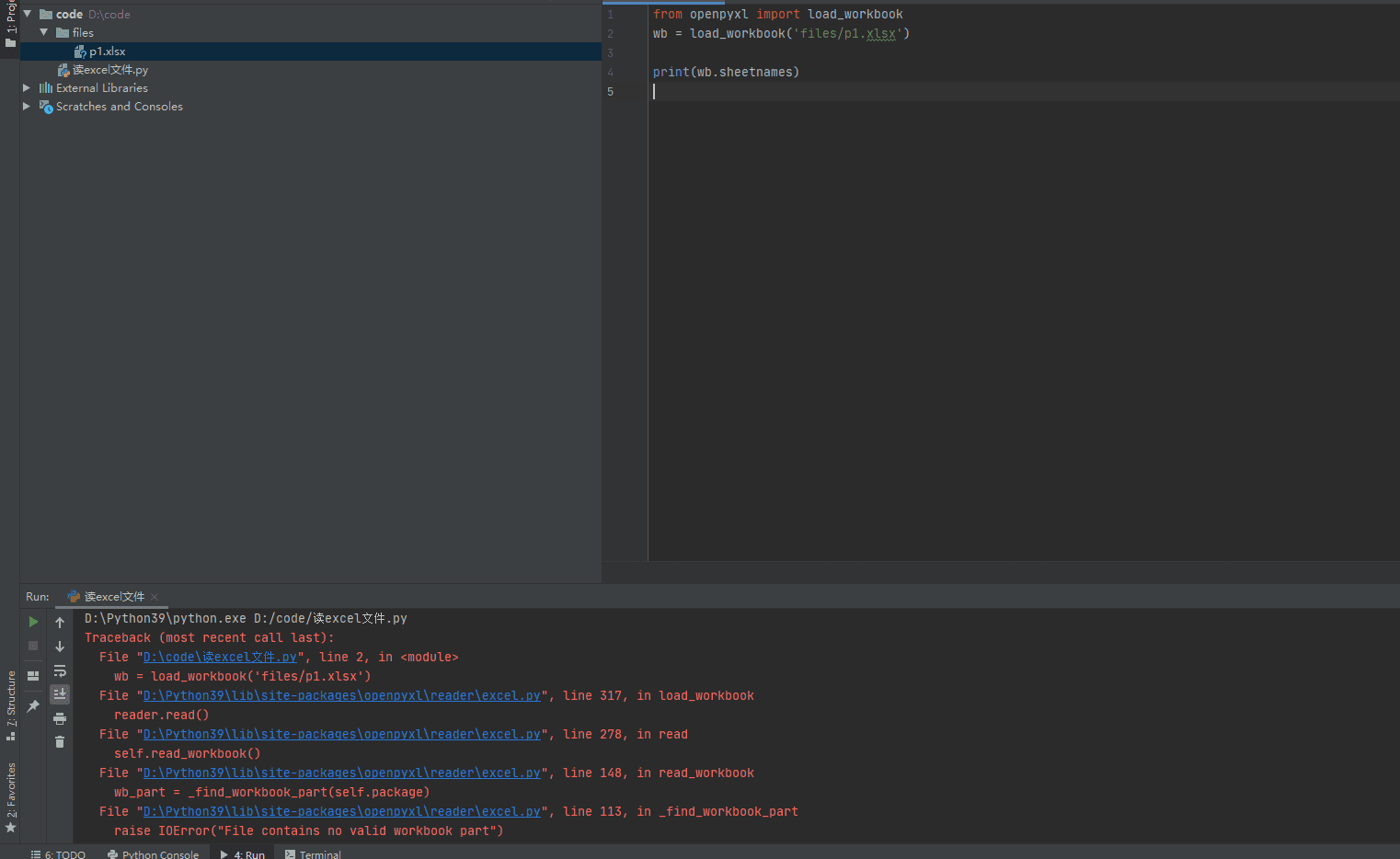The width and height of the screenshot is (1400, 859).
Task: Open the Terminal tool window
Action: tap(313, 854)
